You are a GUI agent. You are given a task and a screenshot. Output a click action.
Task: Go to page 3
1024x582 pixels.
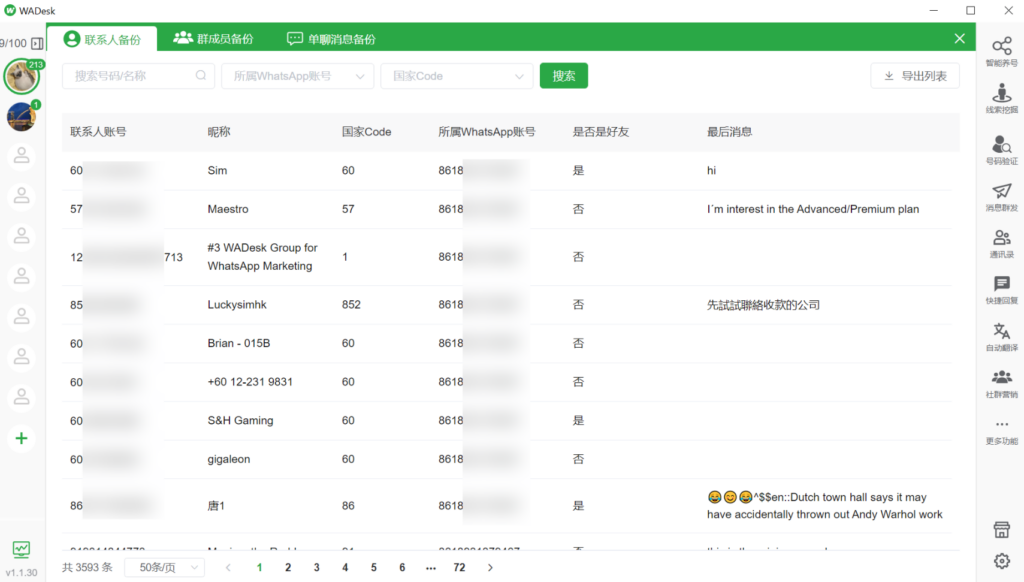pos(317,568)
